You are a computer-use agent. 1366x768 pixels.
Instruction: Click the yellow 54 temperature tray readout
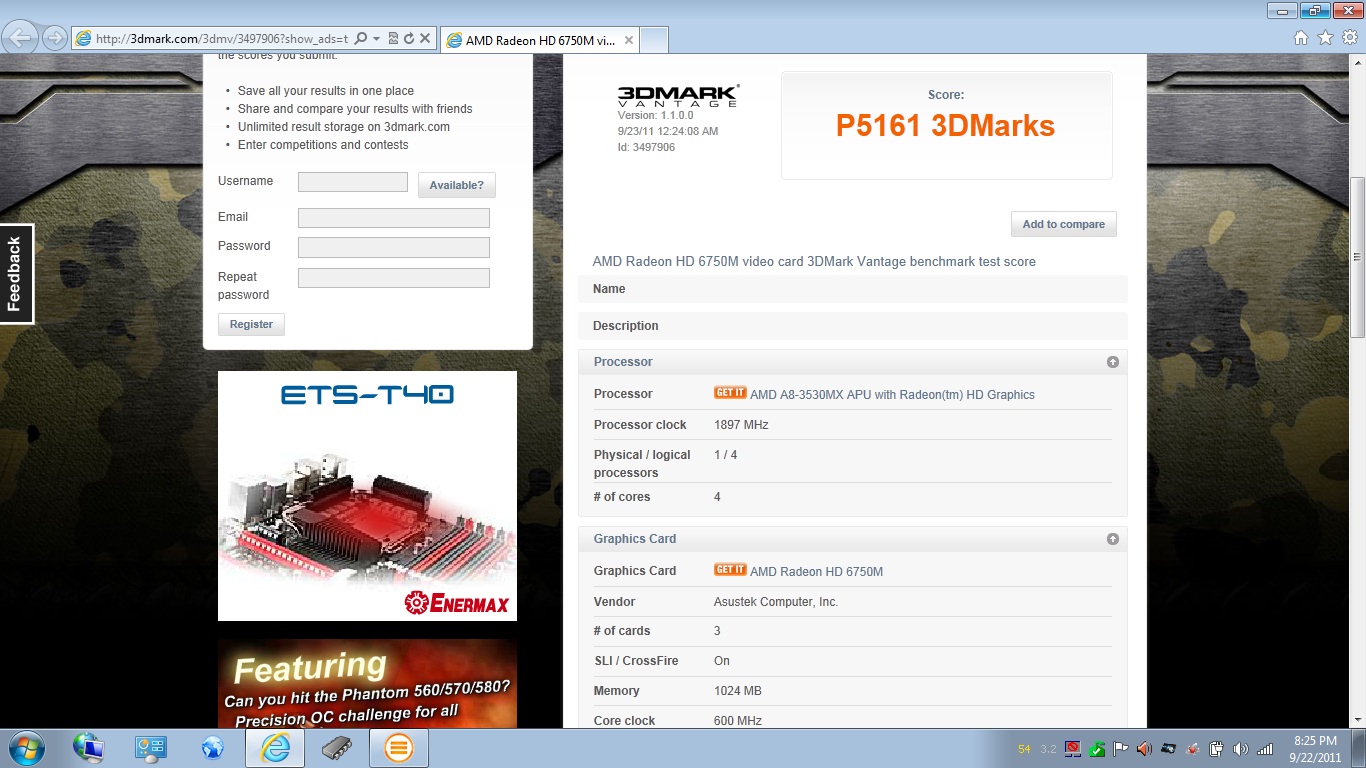pos(1024,749)
